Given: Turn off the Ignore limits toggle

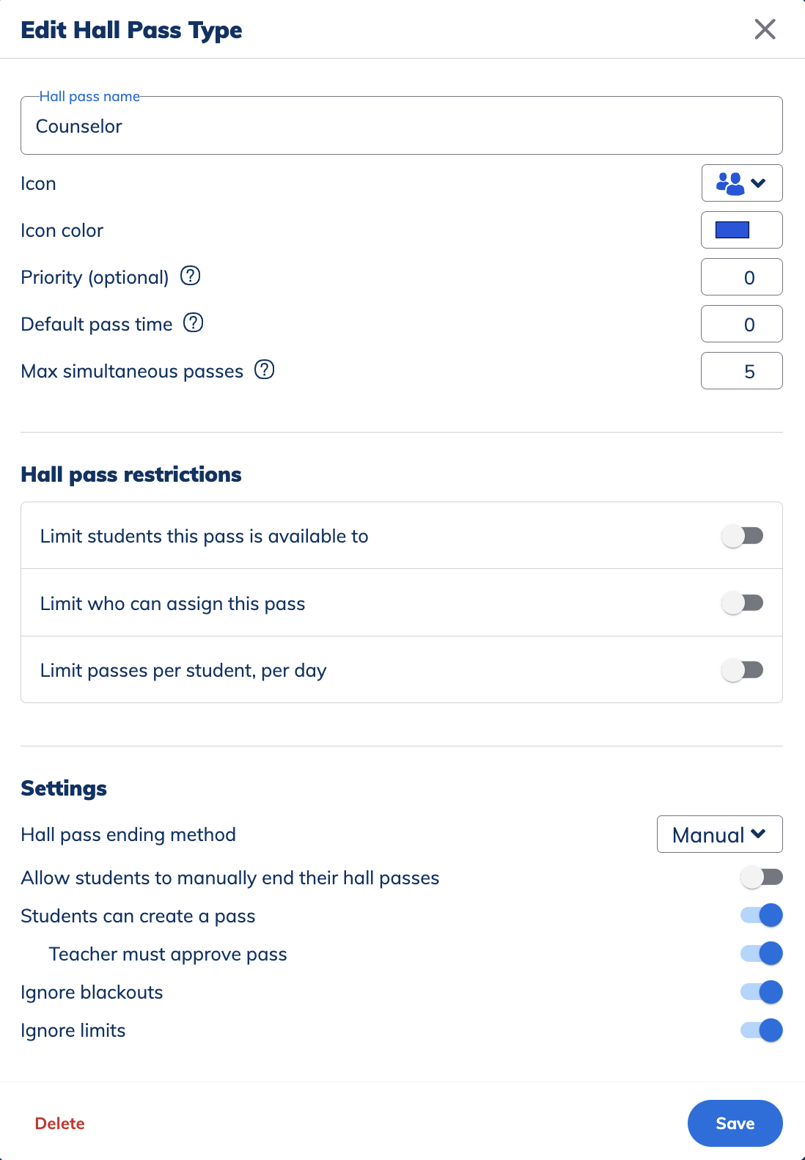Looking at the screenshot, I should (x=762, y=1029).
